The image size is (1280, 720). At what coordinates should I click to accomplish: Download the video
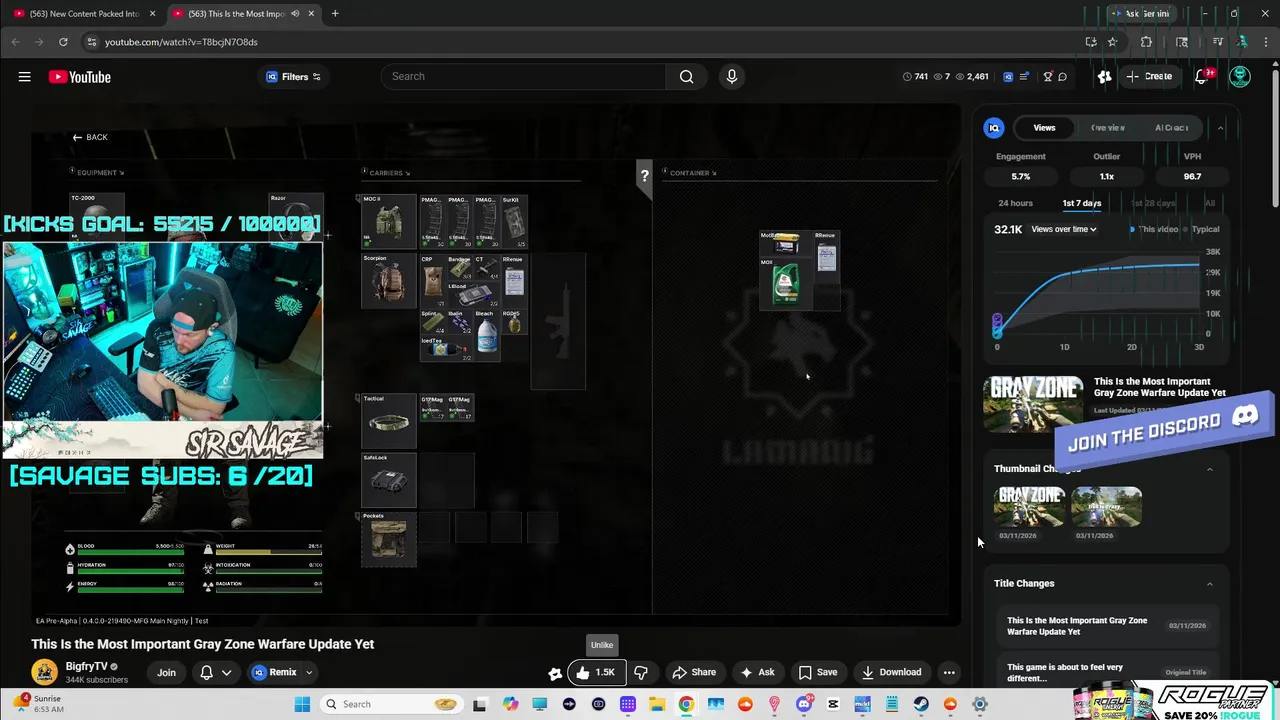[x=892, y=672]
